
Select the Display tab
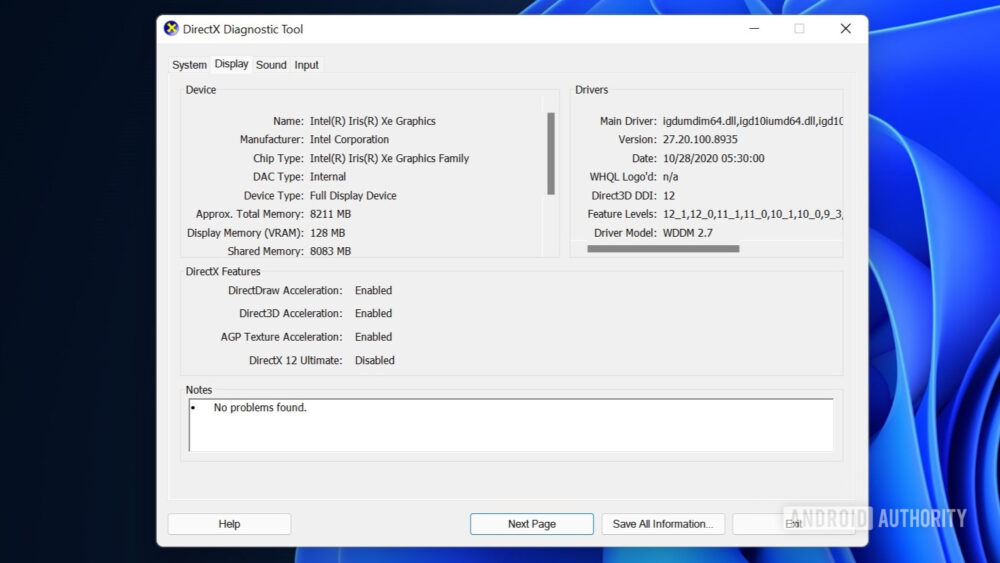click(231, 64)
